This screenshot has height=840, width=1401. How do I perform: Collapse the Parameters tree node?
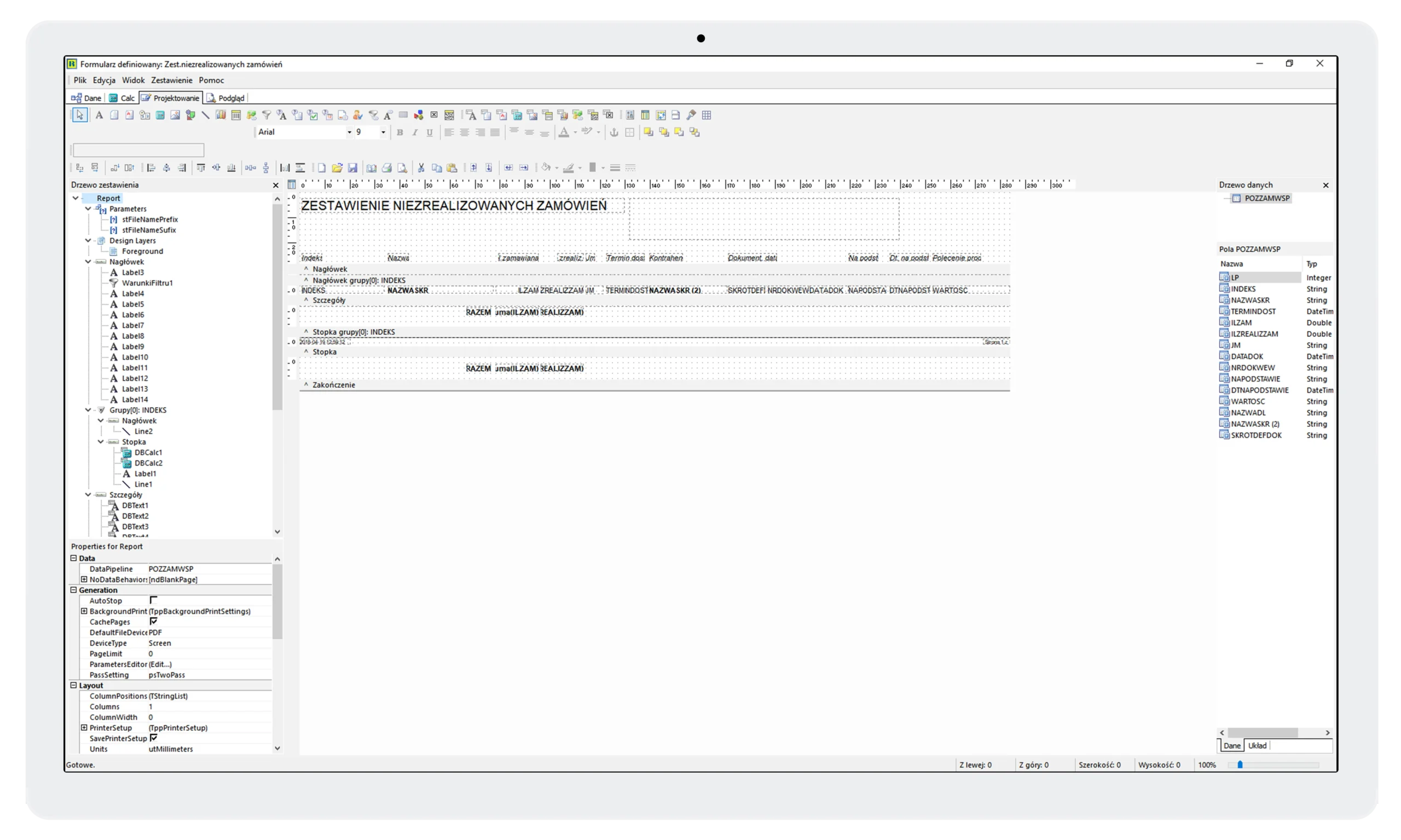coord(88,208)
